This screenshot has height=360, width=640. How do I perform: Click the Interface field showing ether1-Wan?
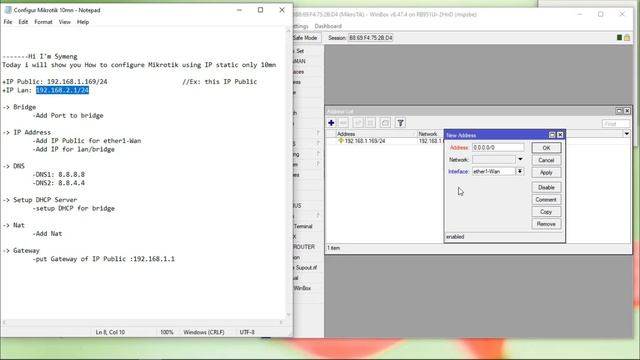(494, 171)
